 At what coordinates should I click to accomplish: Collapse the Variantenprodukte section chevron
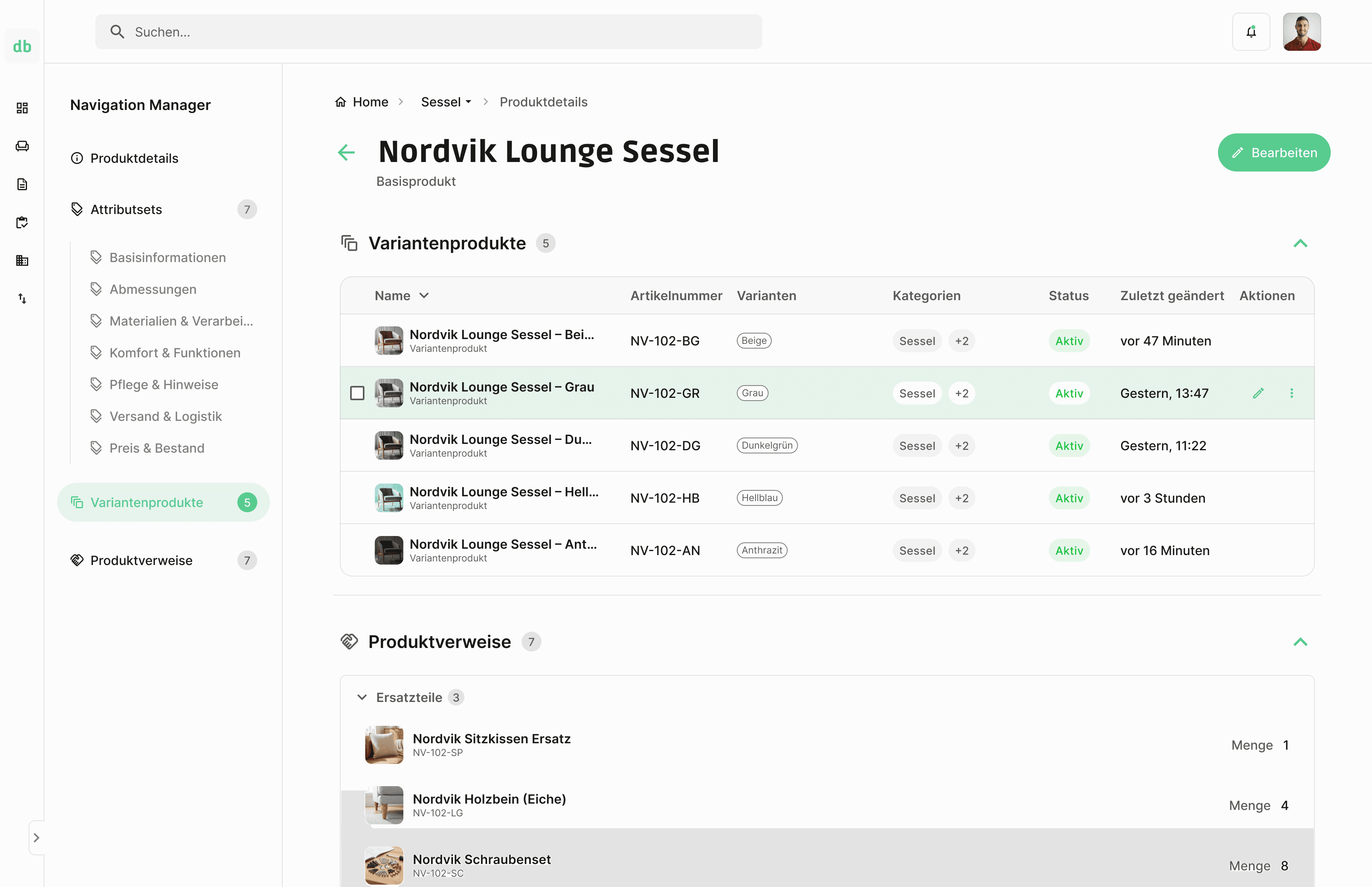coord(1300,243)
